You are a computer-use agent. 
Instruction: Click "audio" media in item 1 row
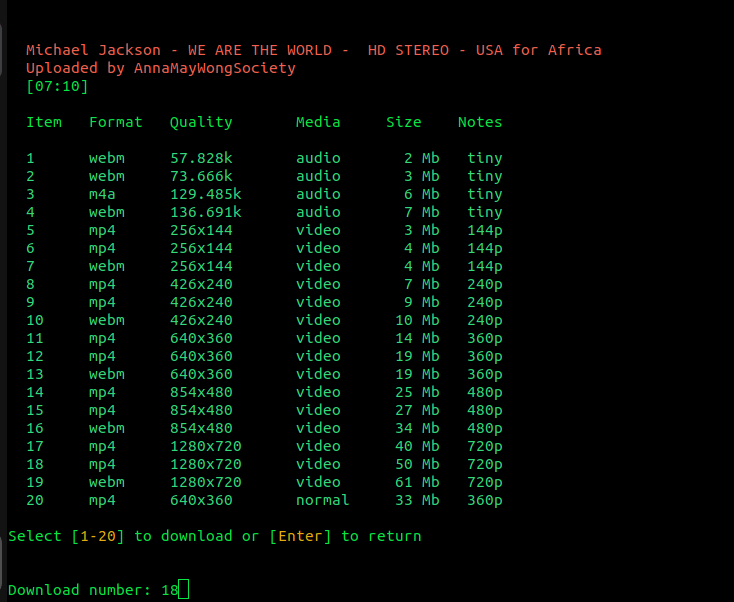[318, 158]
